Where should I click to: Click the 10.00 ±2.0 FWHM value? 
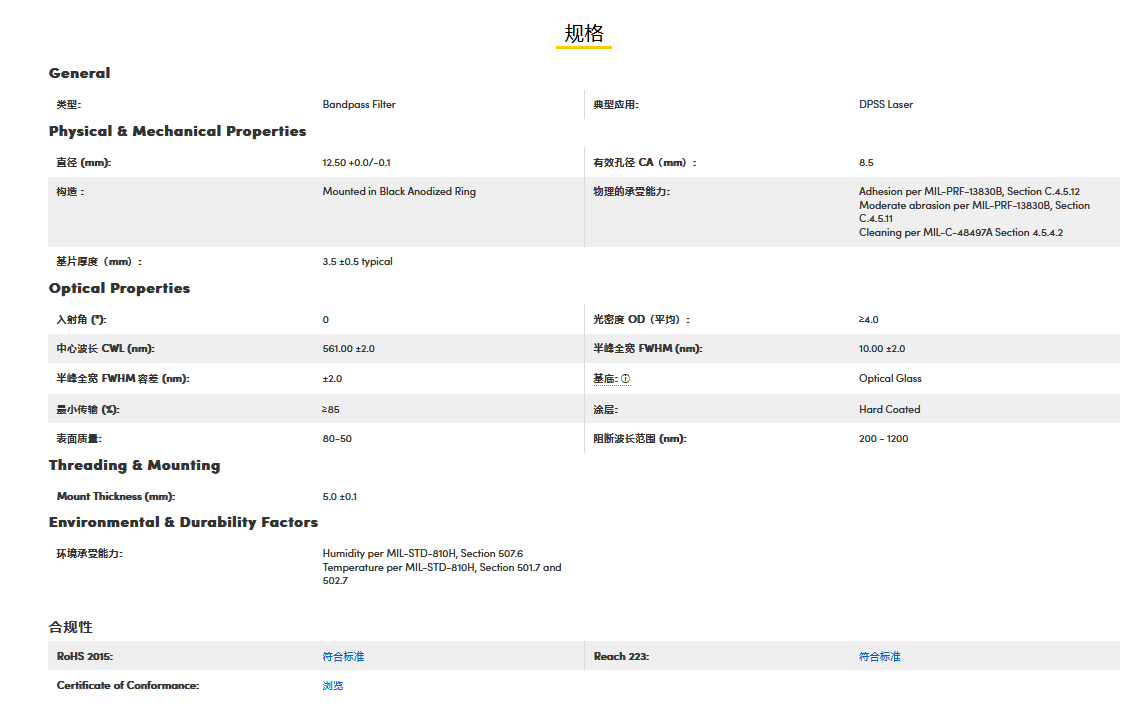pos(882,349)
